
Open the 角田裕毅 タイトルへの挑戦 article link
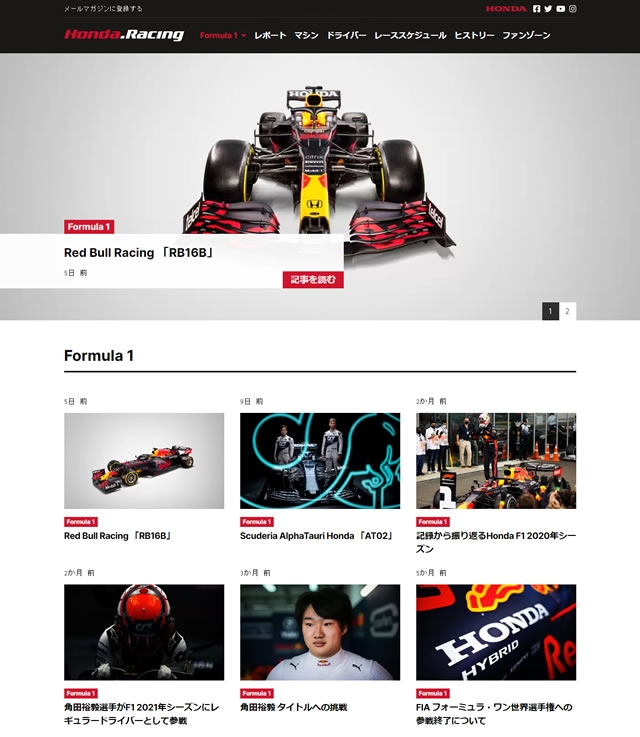coord(294,707)
